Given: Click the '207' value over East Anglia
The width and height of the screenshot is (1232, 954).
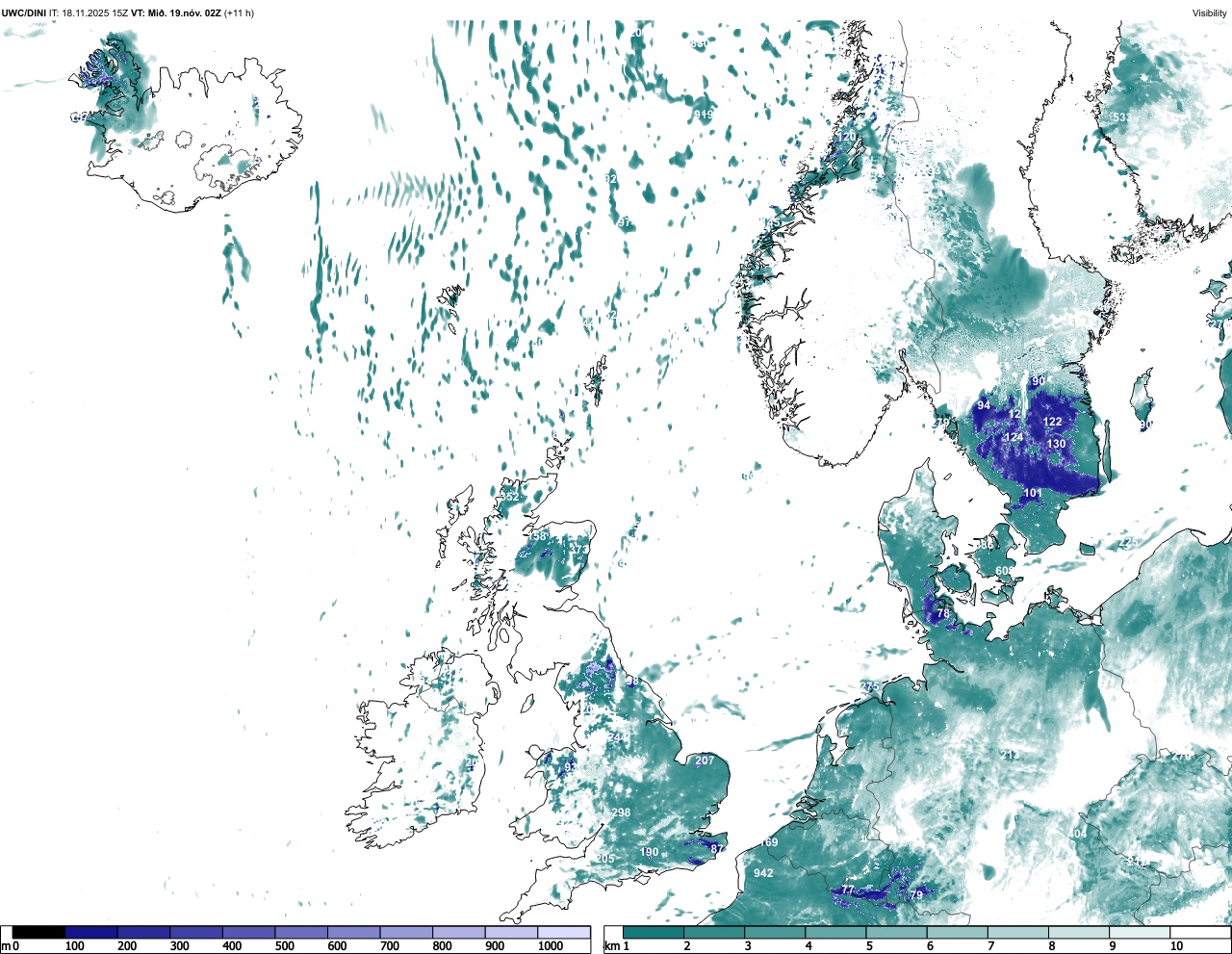Looking at the screenshot, I should tap(705, 761).
